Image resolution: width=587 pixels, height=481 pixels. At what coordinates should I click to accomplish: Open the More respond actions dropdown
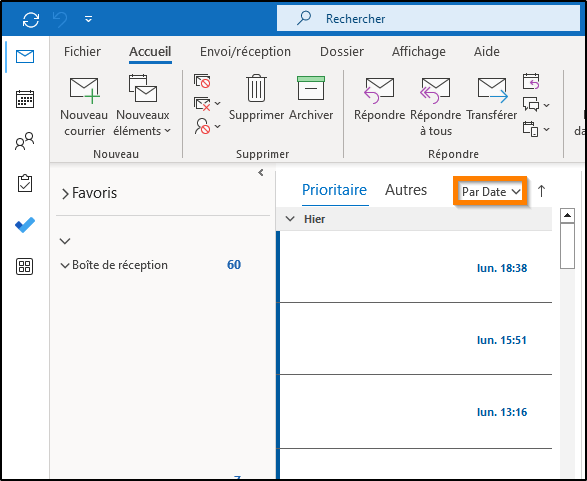[x=536, y=129]
